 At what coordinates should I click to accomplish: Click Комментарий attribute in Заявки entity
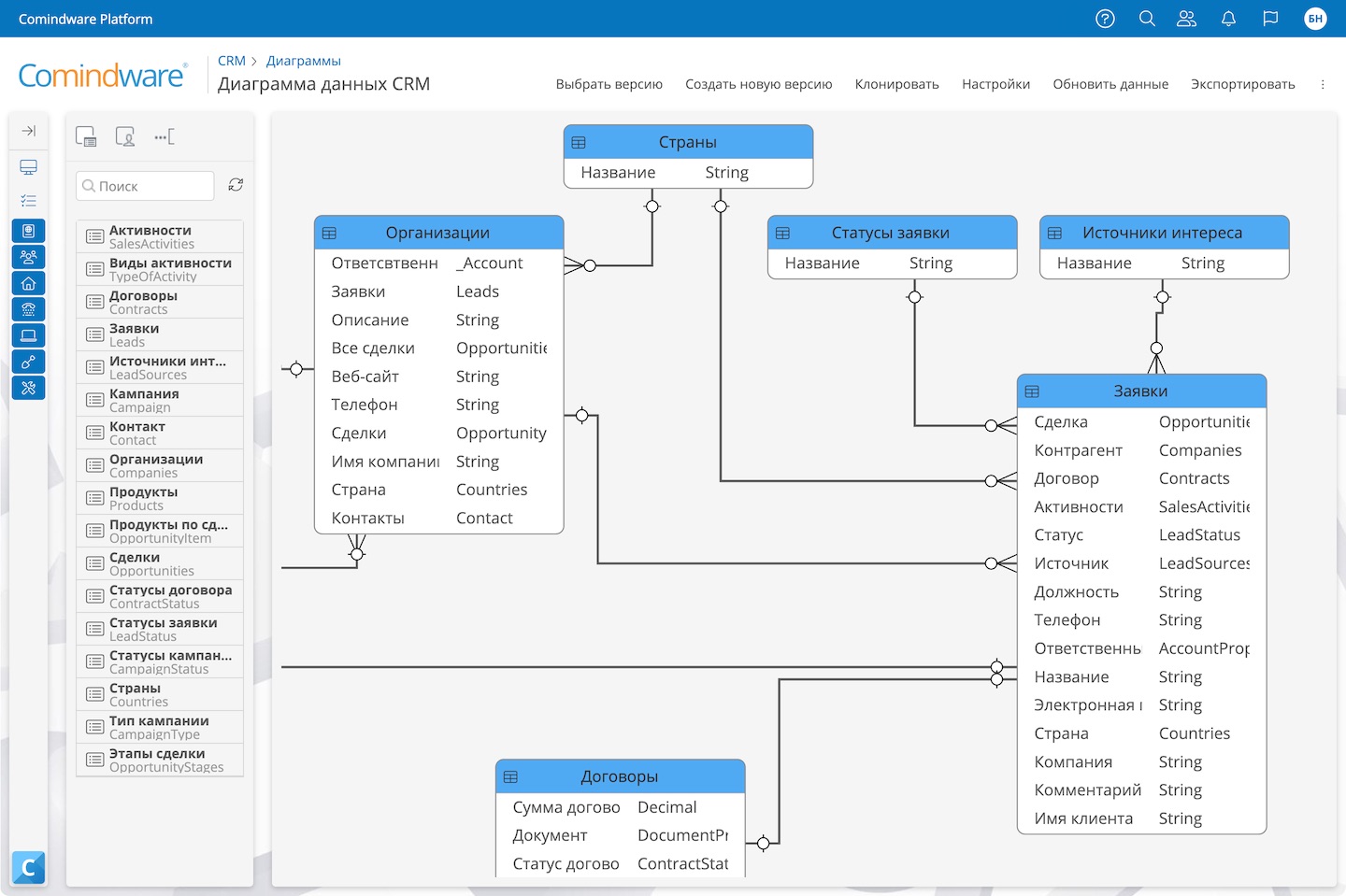[1088, 790]
